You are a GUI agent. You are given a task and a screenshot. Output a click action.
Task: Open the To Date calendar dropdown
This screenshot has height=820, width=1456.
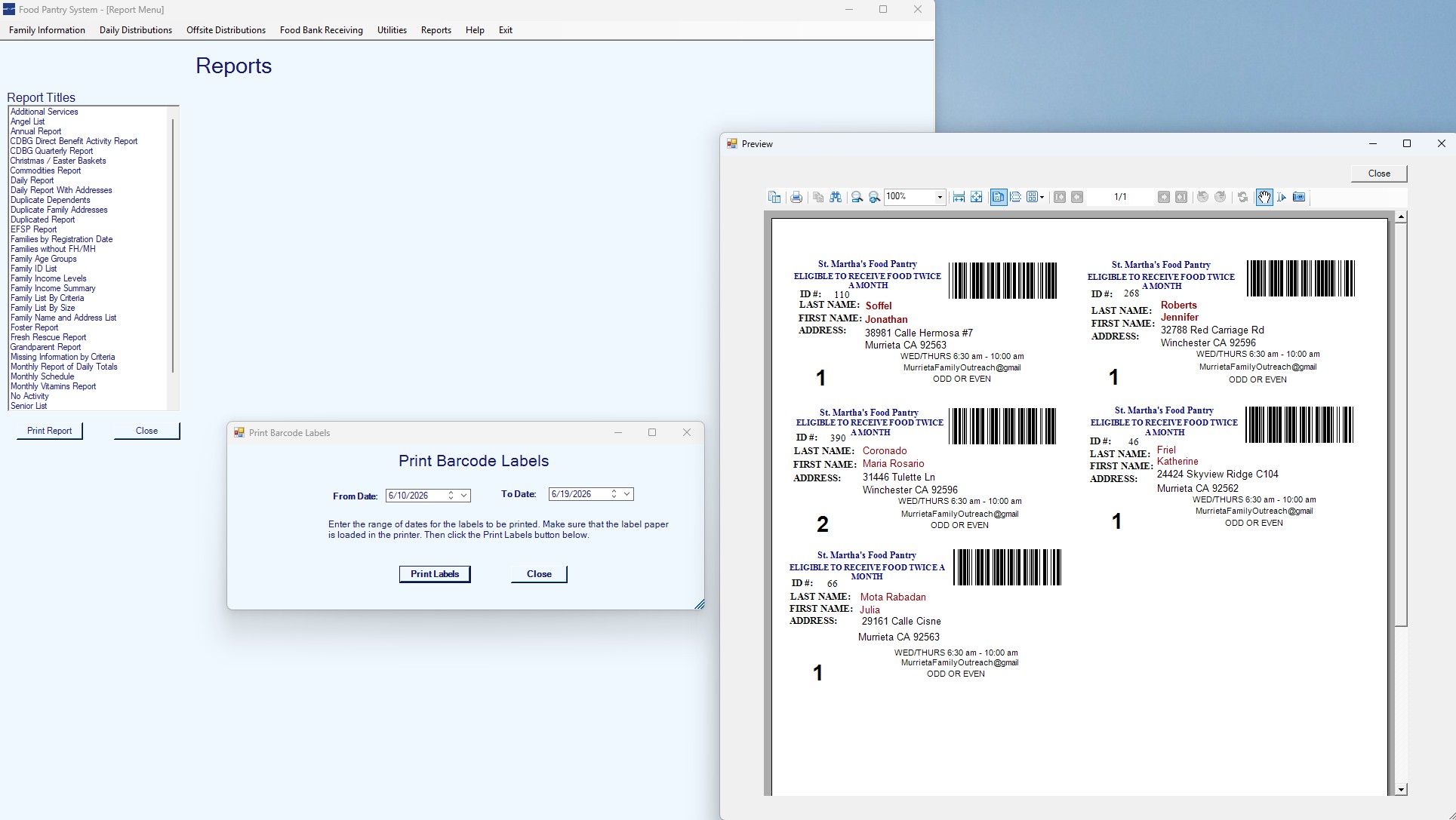pos(627,494)
